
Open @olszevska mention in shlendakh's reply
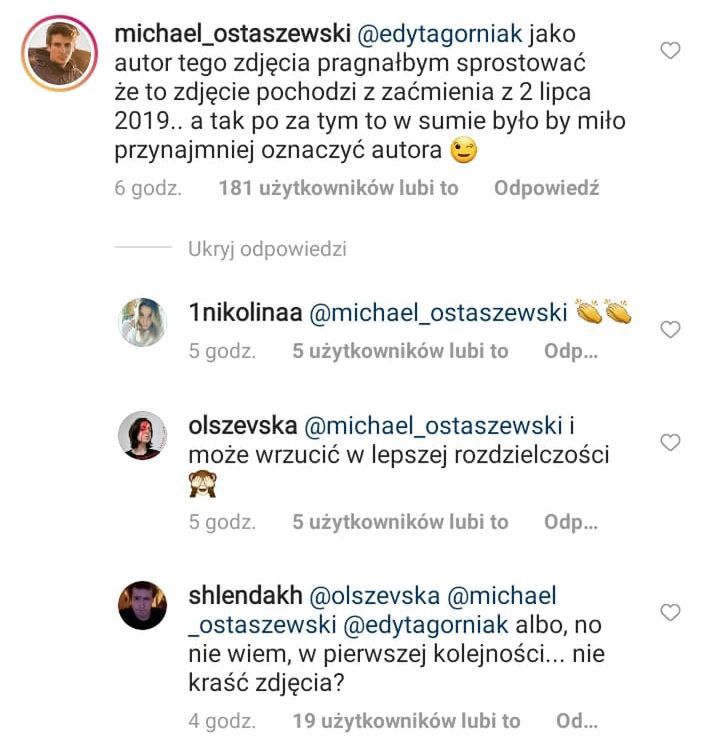pyautogui.click(x=376, y=596)
